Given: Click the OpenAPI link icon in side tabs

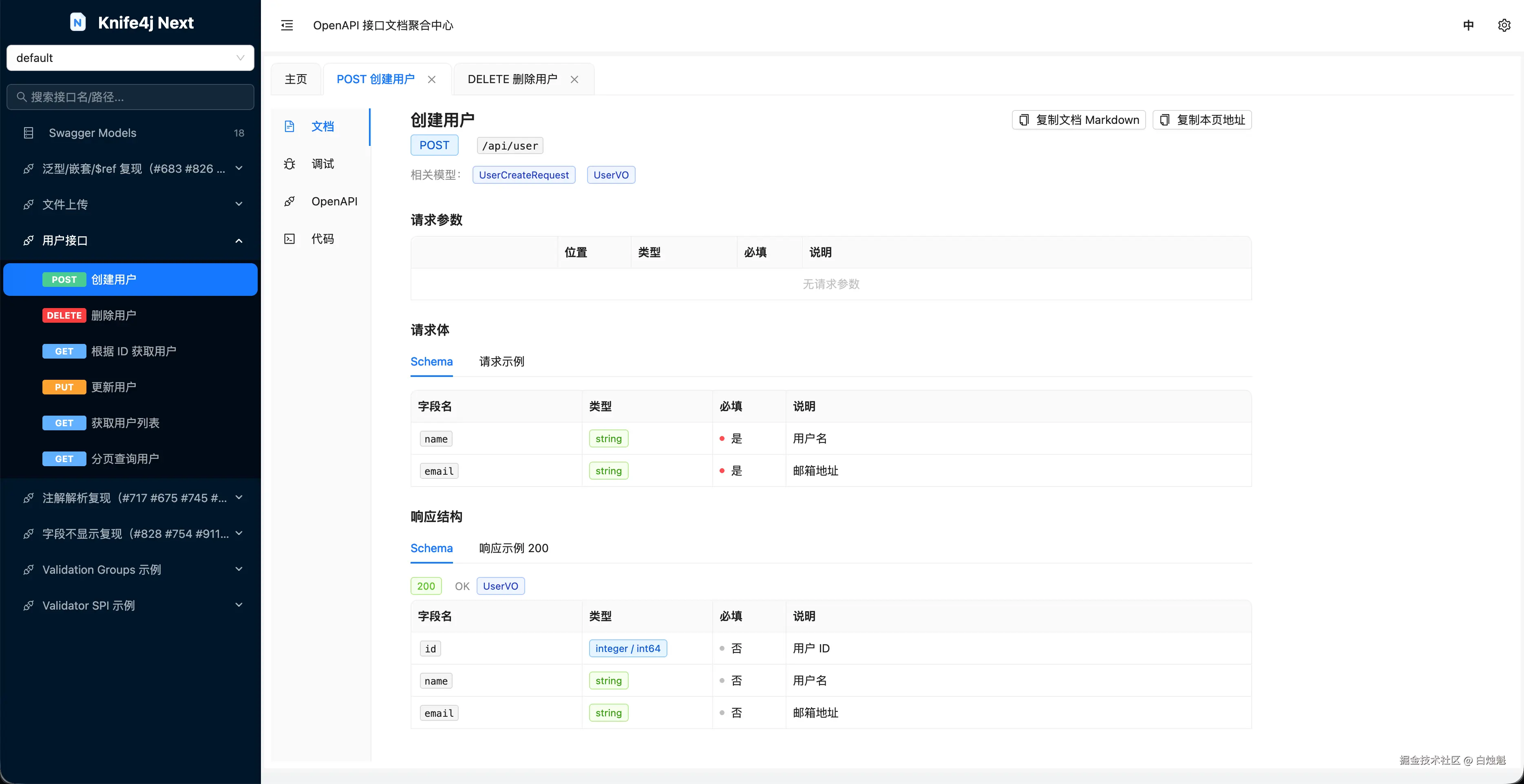Looking at the screenshot, I should pyautogui.click(x=289, y=201).
